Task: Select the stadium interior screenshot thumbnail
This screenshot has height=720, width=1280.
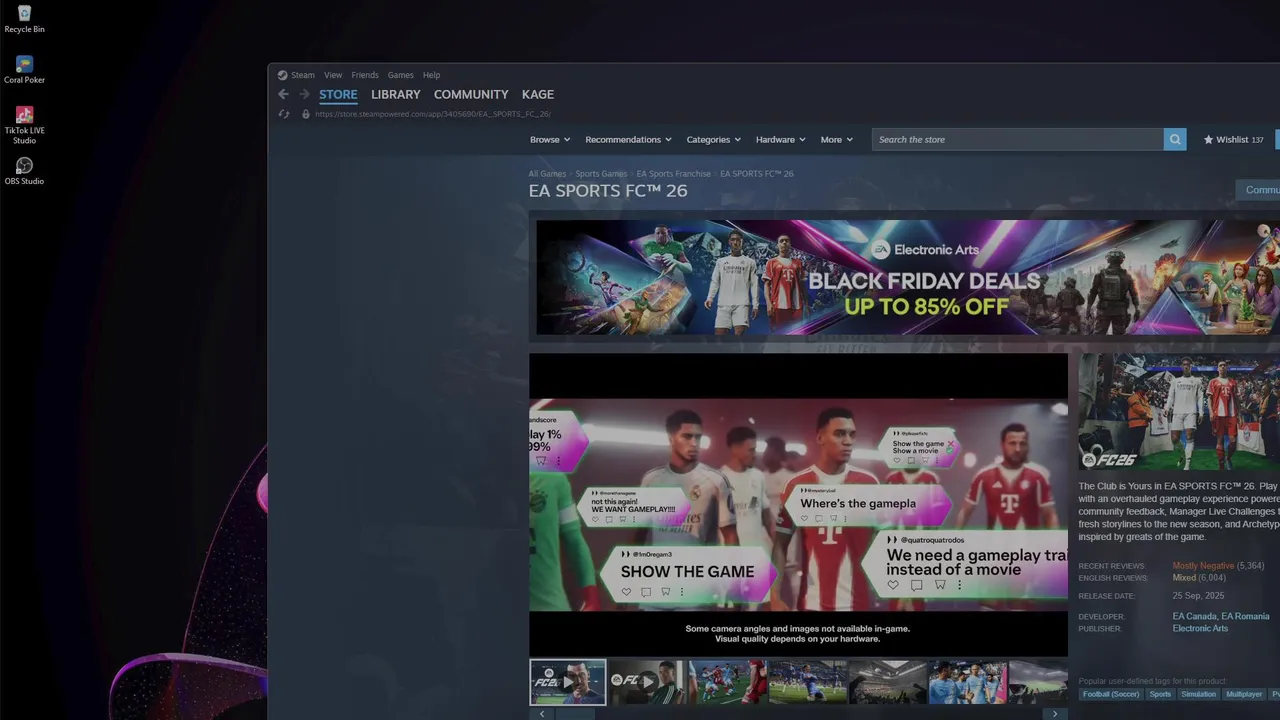Action: (x=887, y=682)
